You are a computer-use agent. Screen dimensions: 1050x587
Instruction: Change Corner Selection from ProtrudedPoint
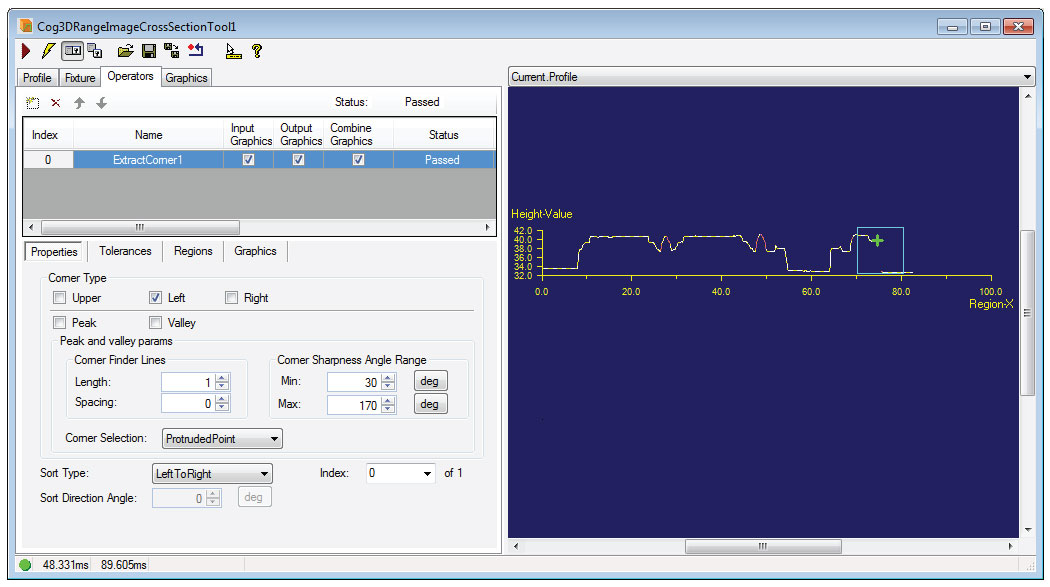(273, 438)
